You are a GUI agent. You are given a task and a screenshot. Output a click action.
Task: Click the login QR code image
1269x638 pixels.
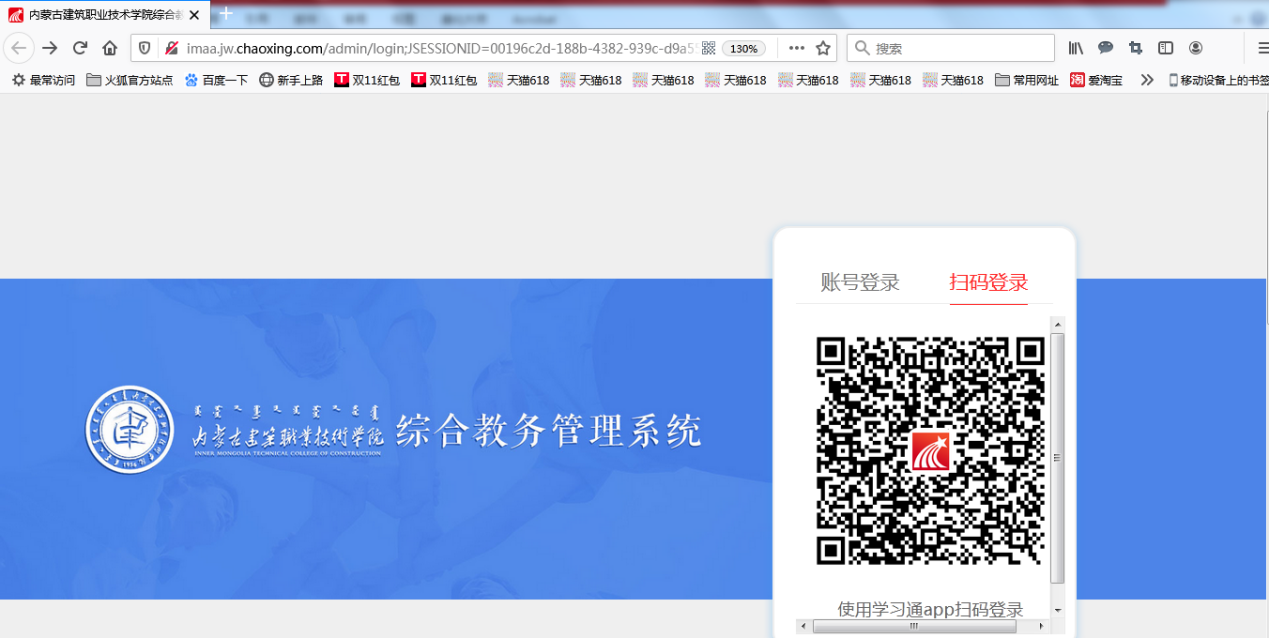[x=930, y=450]
